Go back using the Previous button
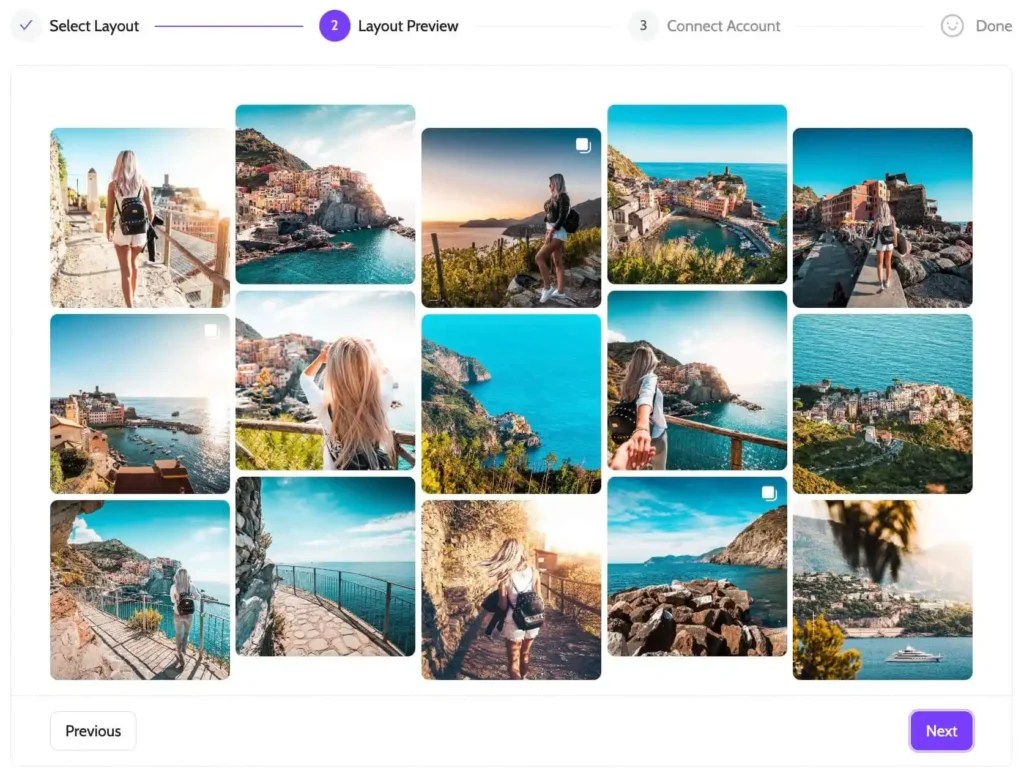 (92, 730)
